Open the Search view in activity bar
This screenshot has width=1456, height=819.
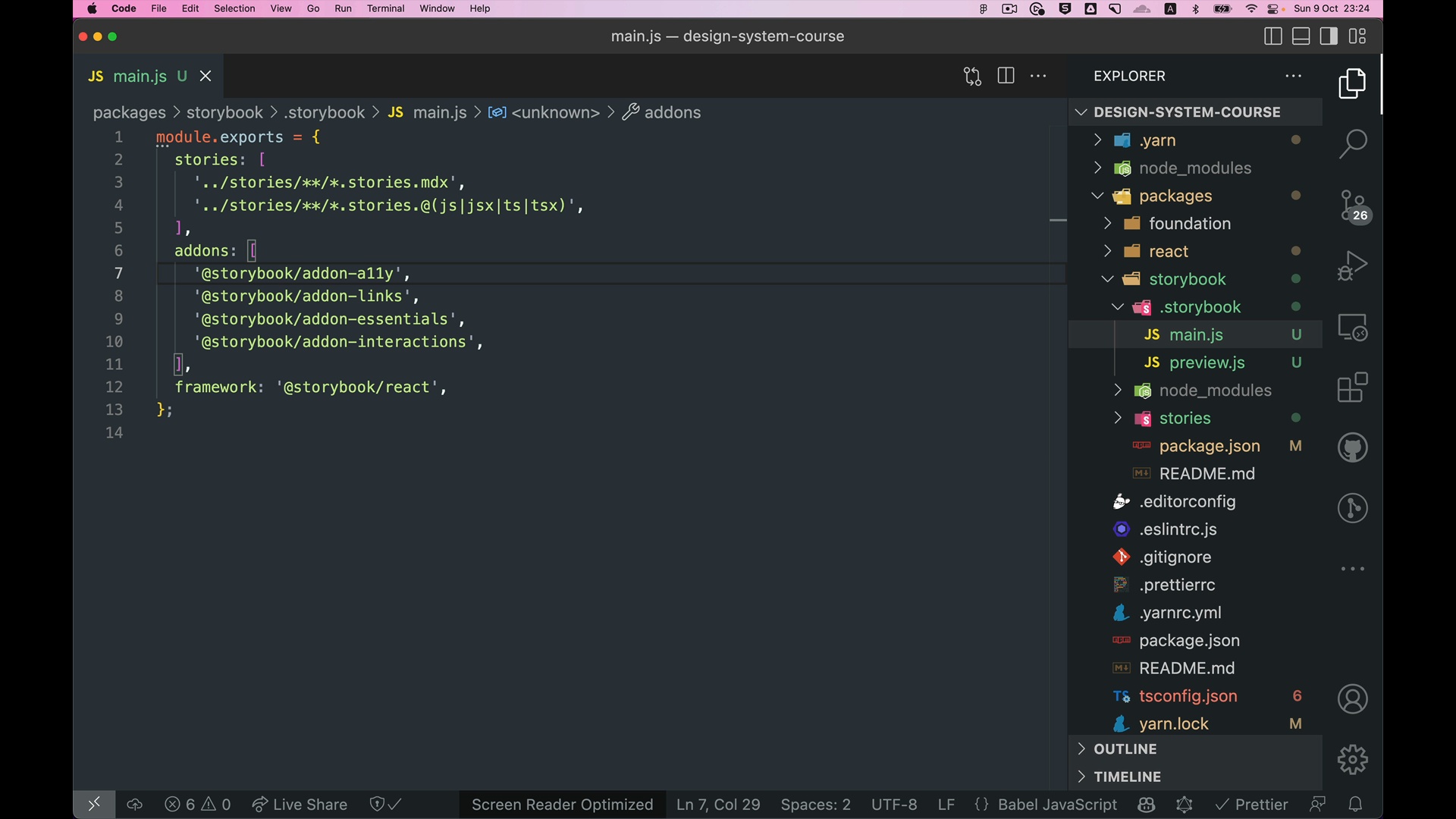point(1353,143)
